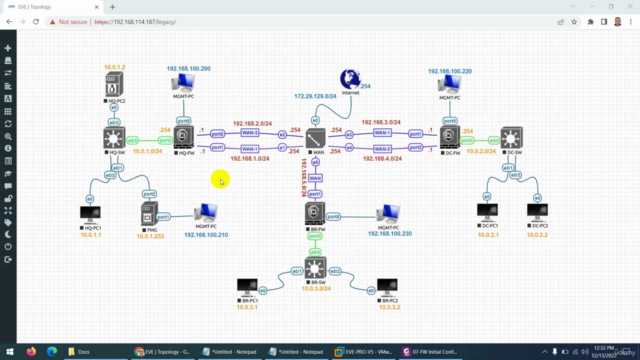640x360 pixels.
Task: Select the HQ-SW switch node
Action: pyautogui.click(x=114, y=138)
